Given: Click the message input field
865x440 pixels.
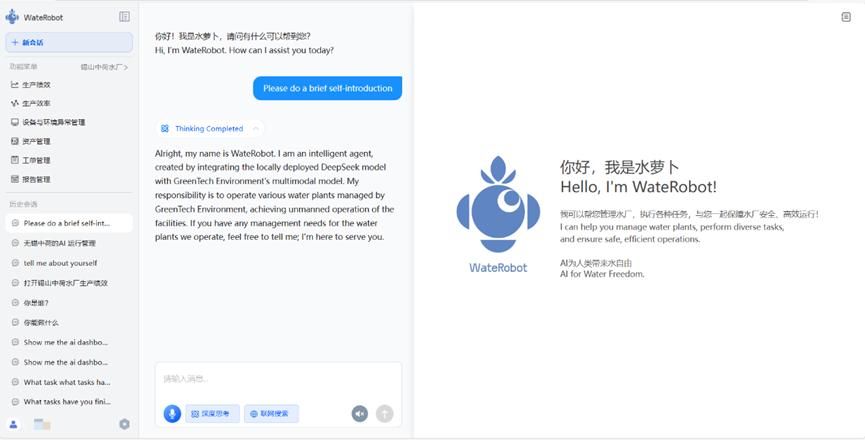Looking at the screenshot, I should (279, 380).
